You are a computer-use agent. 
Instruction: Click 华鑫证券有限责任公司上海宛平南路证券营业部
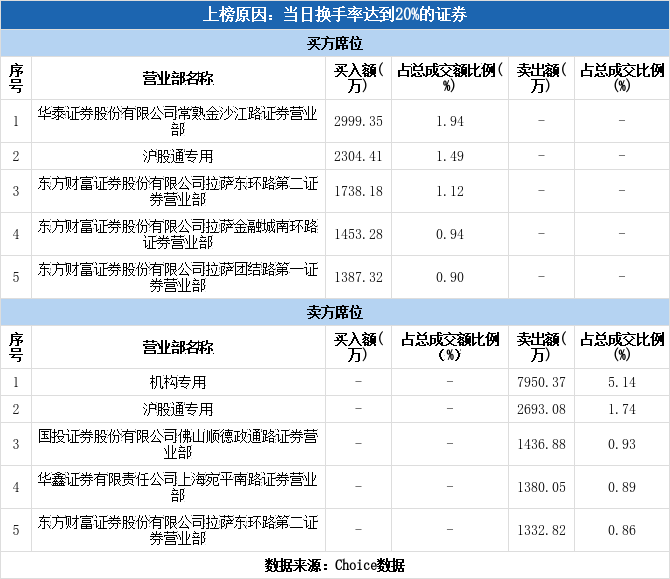[x=178, y=487]
